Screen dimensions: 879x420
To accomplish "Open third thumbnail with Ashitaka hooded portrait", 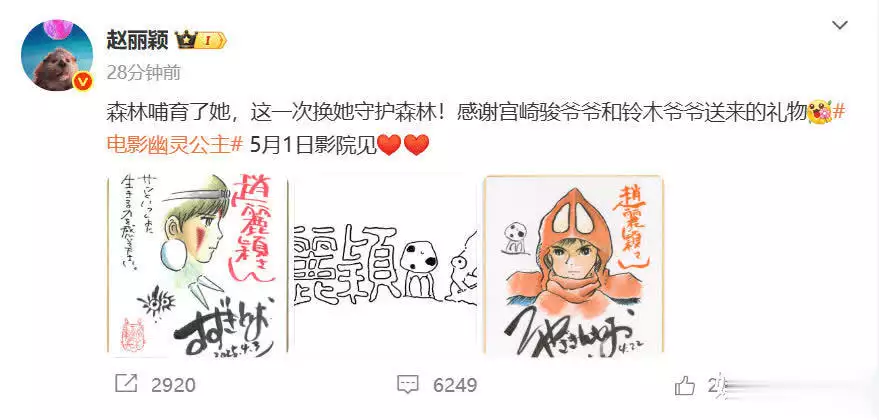I will pos(573,265).
